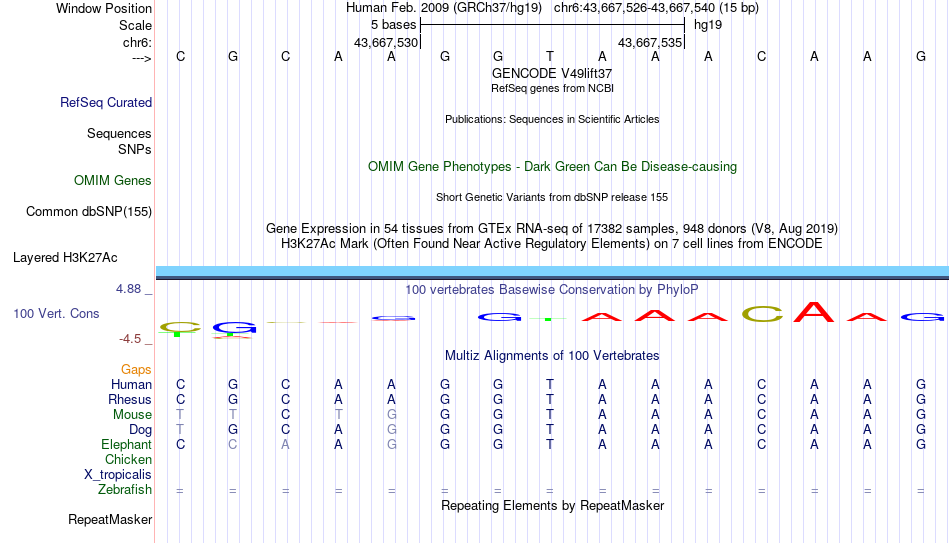950x543 pixels.
Task: Click the RefSeq genes from NCBI title
Action: pos(553,88)
